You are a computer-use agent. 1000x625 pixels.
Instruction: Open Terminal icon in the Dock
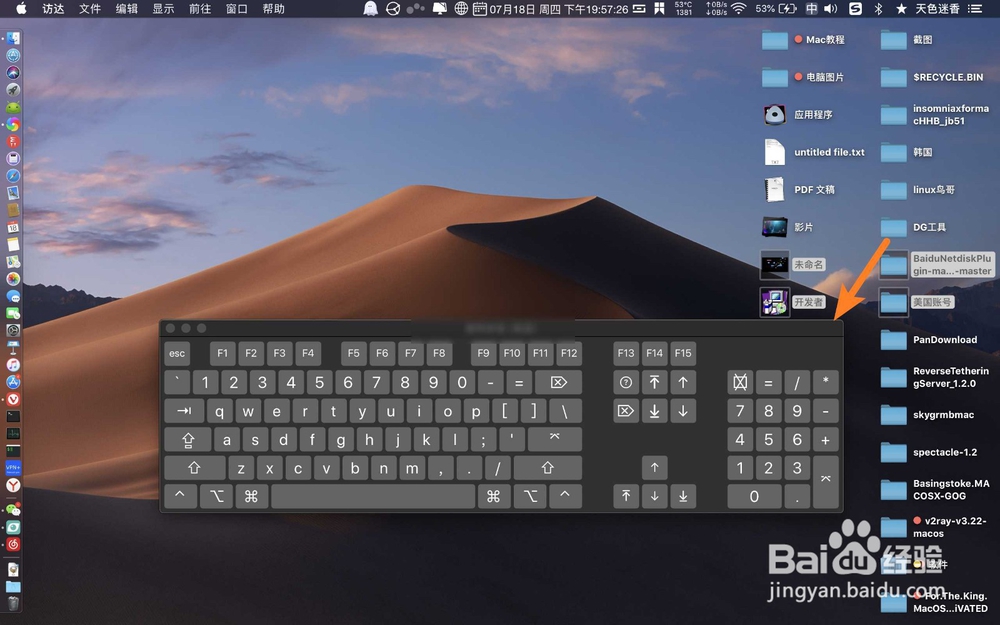(x=13, y=416)
